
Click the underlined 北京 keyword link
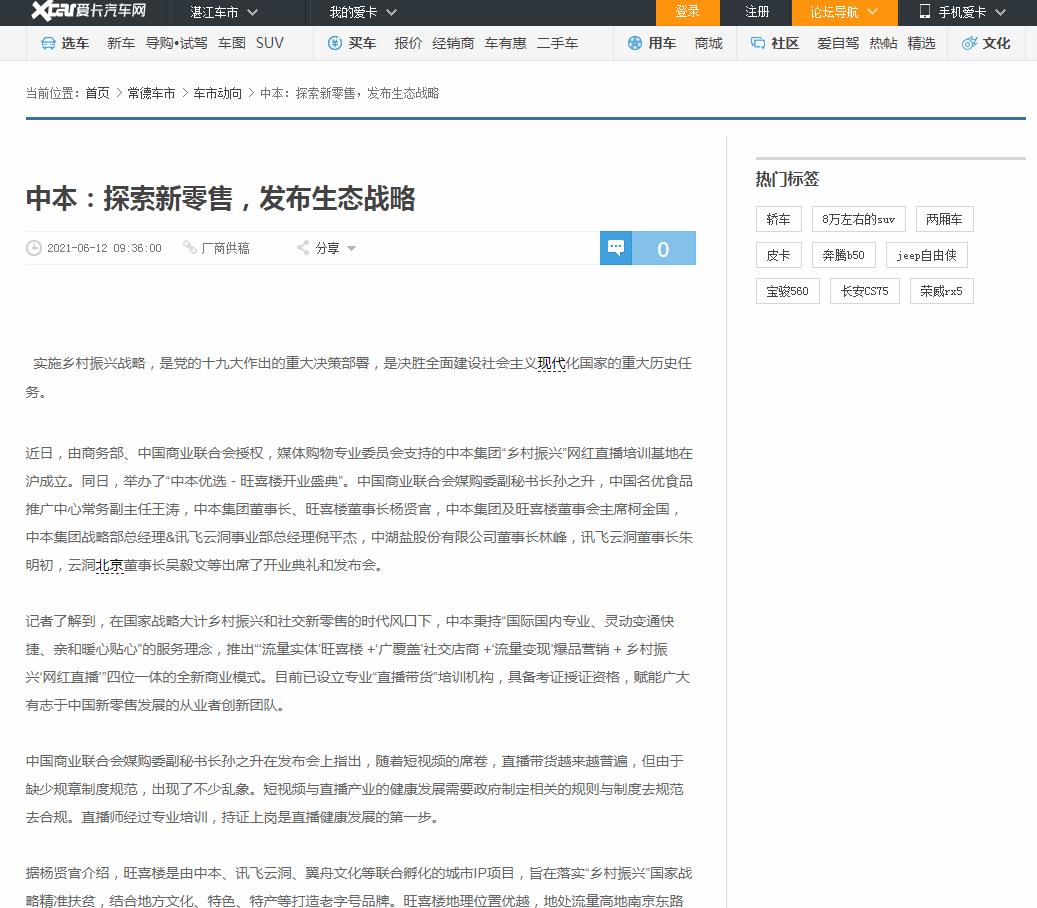point(110,565)
